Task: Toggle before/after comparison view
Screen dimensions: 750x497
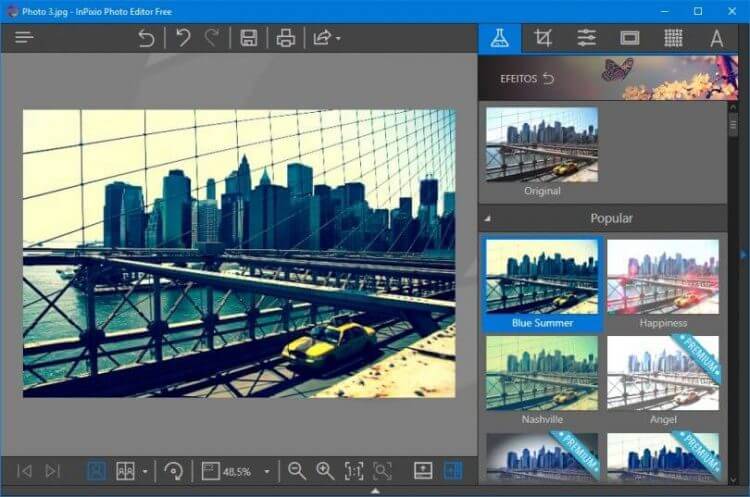Action: point(125,471)
